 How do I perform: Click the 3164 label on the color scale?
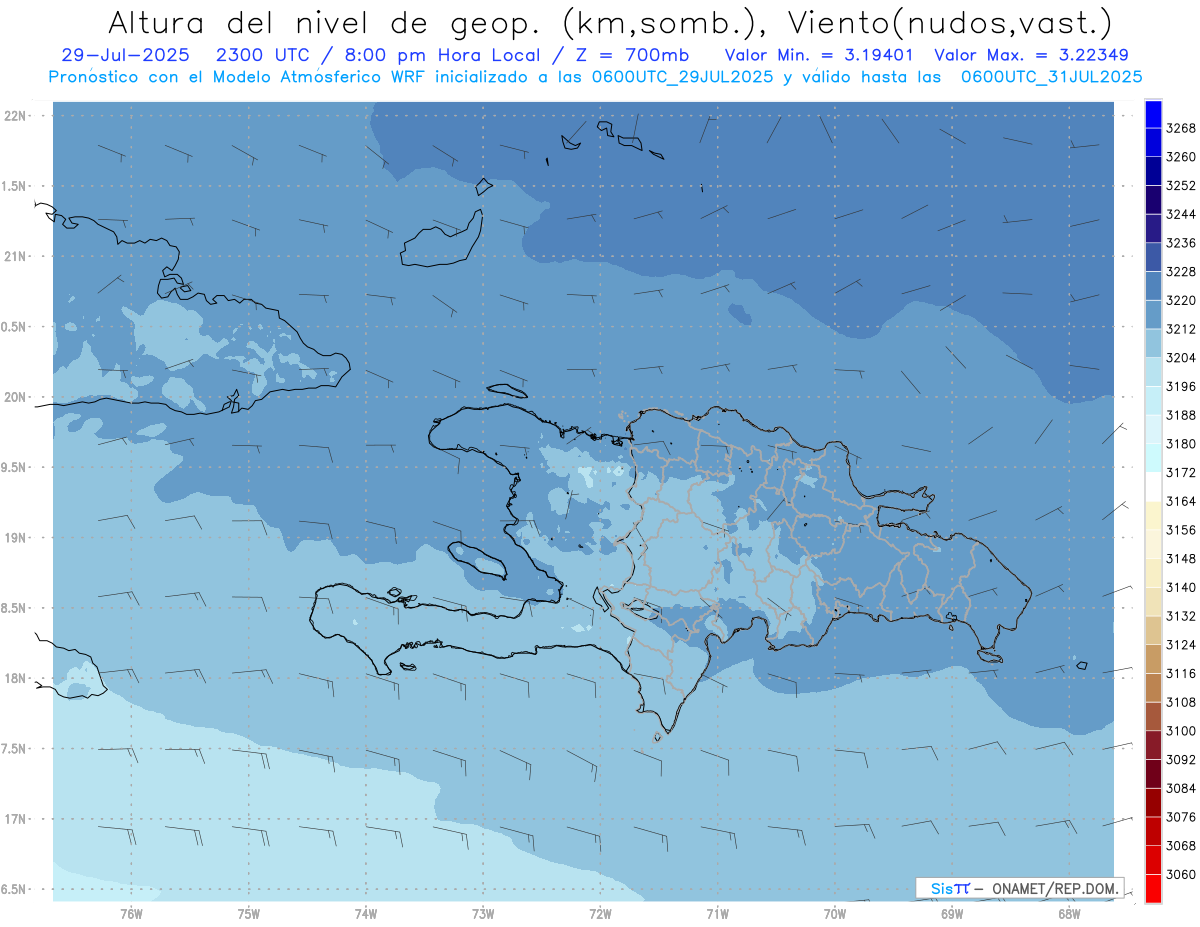pos(1181,501)
